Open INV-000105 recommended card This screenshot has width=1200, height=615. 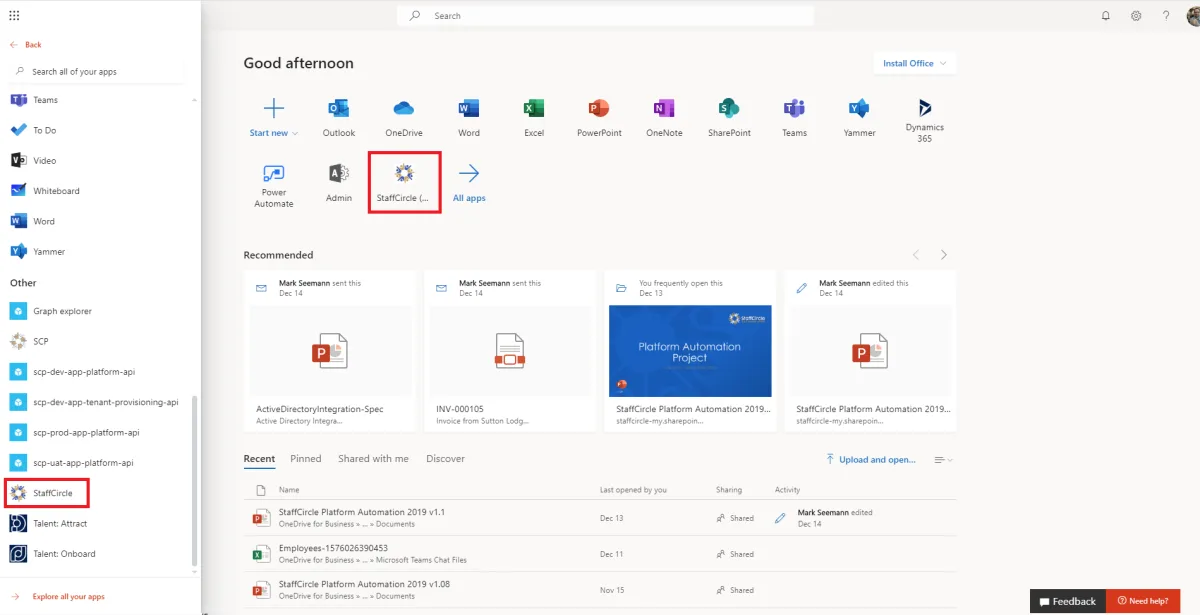click(x=510, y=351)
